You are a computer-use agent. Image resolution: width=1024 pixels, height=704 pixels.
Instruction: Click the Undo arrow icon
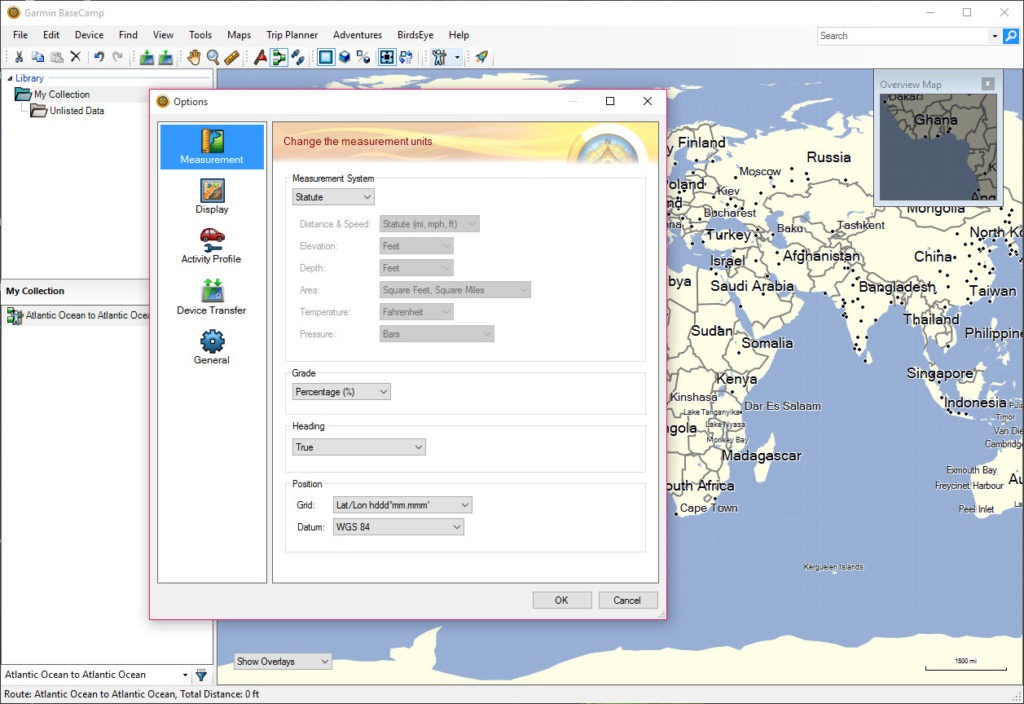click(x=99, y=57)
